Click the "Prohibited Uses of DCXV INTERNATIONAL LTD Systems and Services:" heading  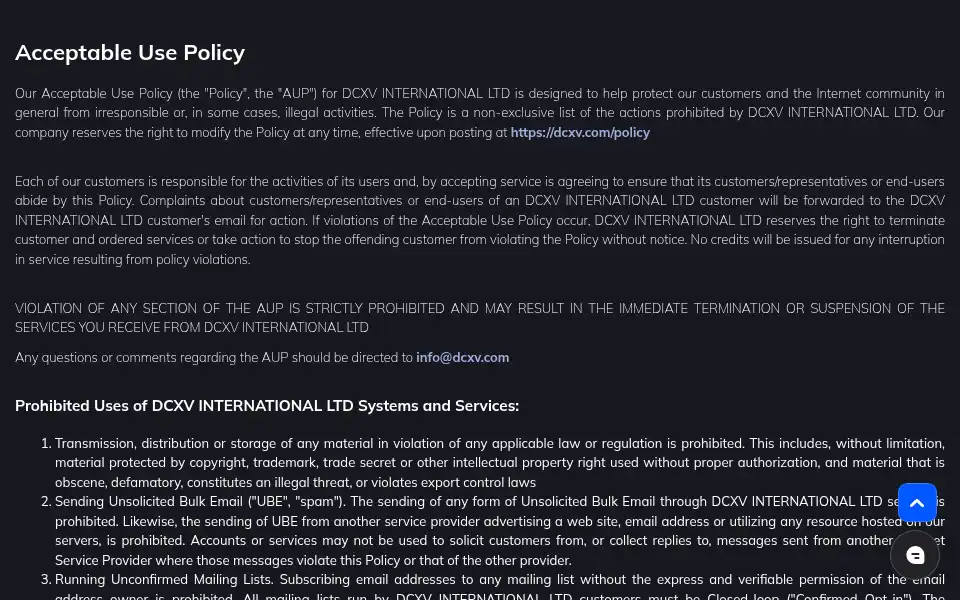coord(267,406)
